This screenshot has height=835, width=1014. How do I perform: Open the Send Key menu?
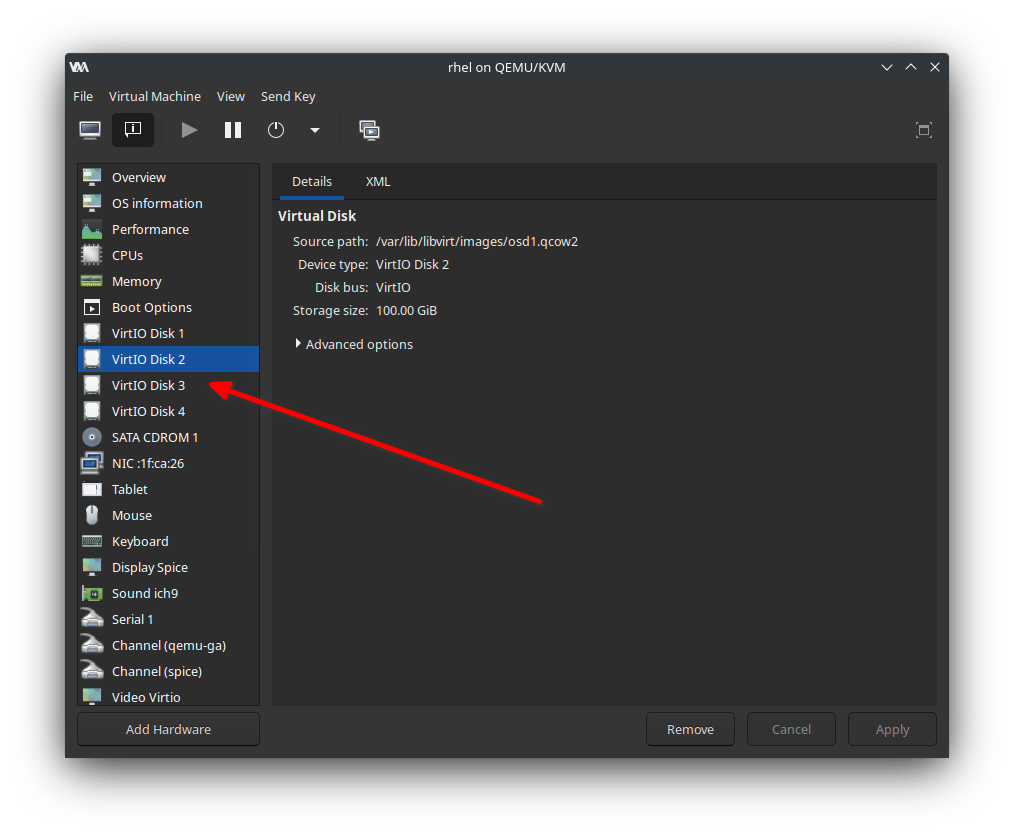[x=288, y=96]
